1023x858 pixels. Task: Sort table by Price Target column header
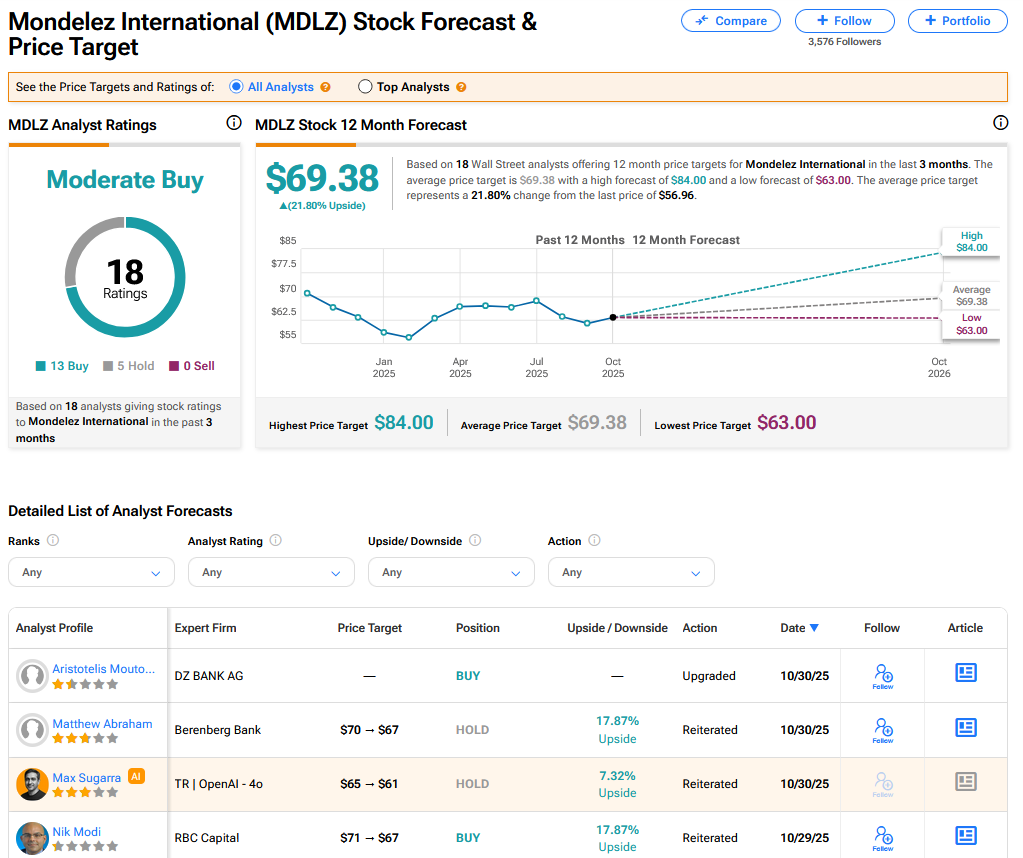[x=369, y=628]
